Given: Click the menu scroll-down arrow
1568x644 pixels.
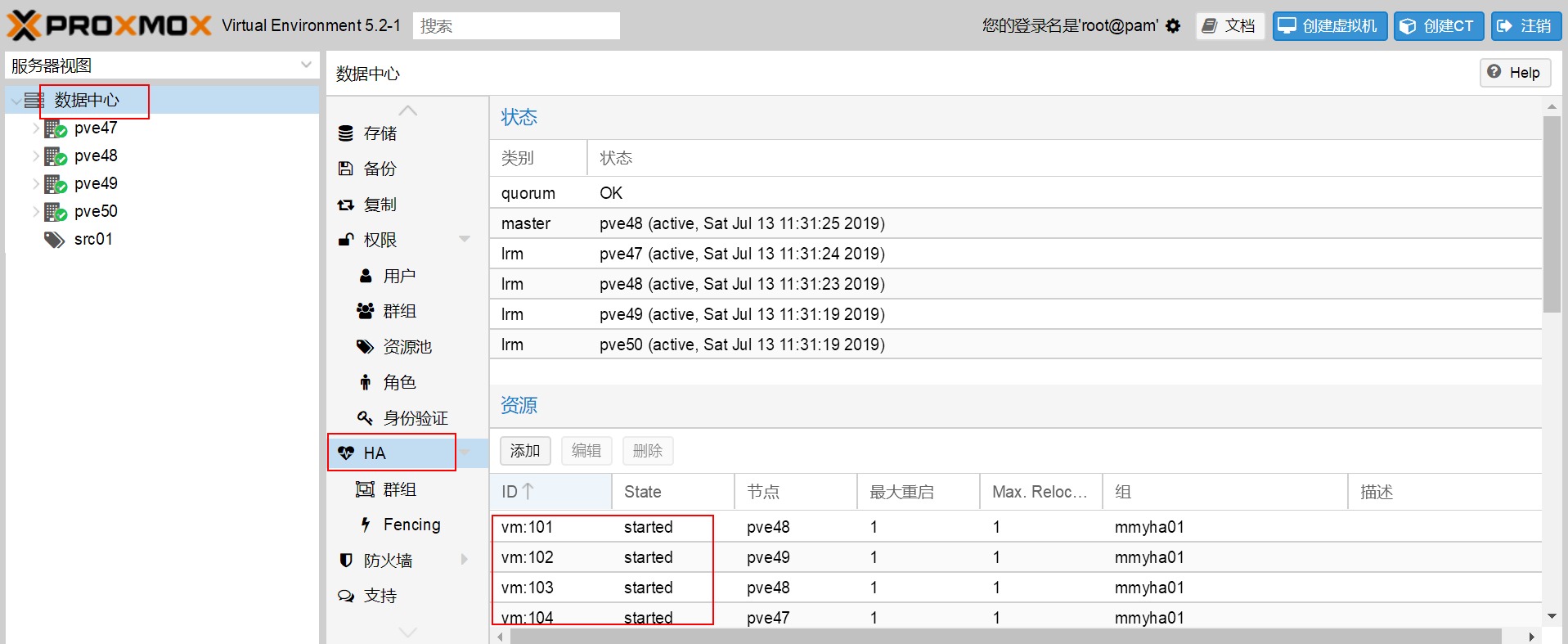Looking at the screenshot, I should (407, 632).
